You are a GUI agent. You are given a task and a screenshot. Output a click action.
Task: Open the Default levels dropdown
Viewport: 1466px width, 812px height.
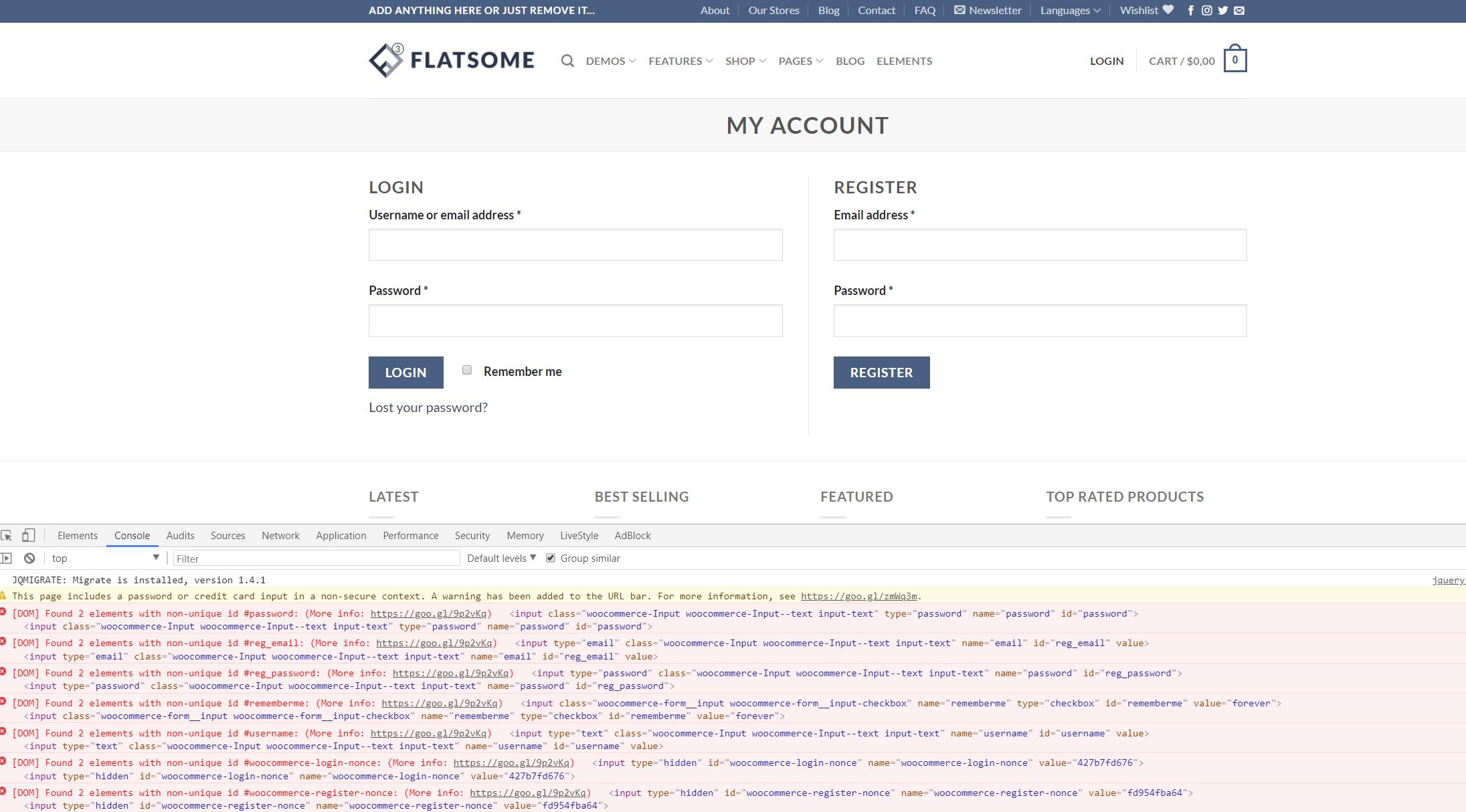501,559
